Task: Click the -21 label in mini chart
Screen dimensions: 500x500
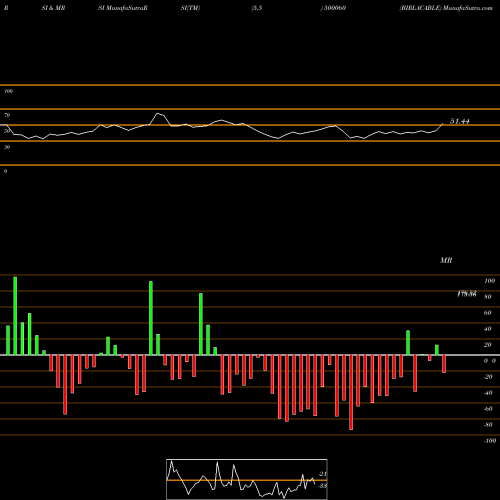Action: pos(322,474)
